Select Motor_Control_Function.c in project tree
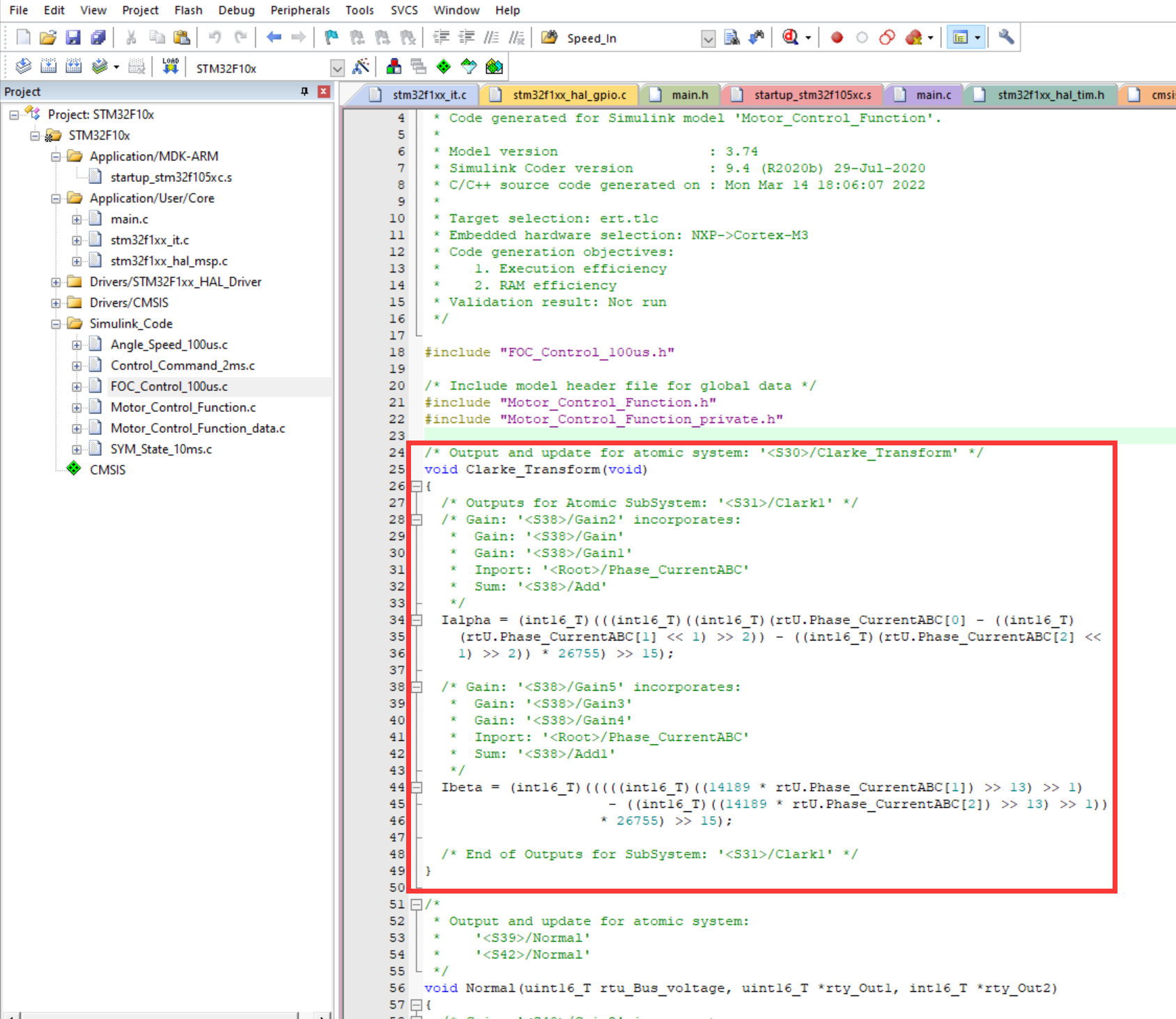 (183, 407)
